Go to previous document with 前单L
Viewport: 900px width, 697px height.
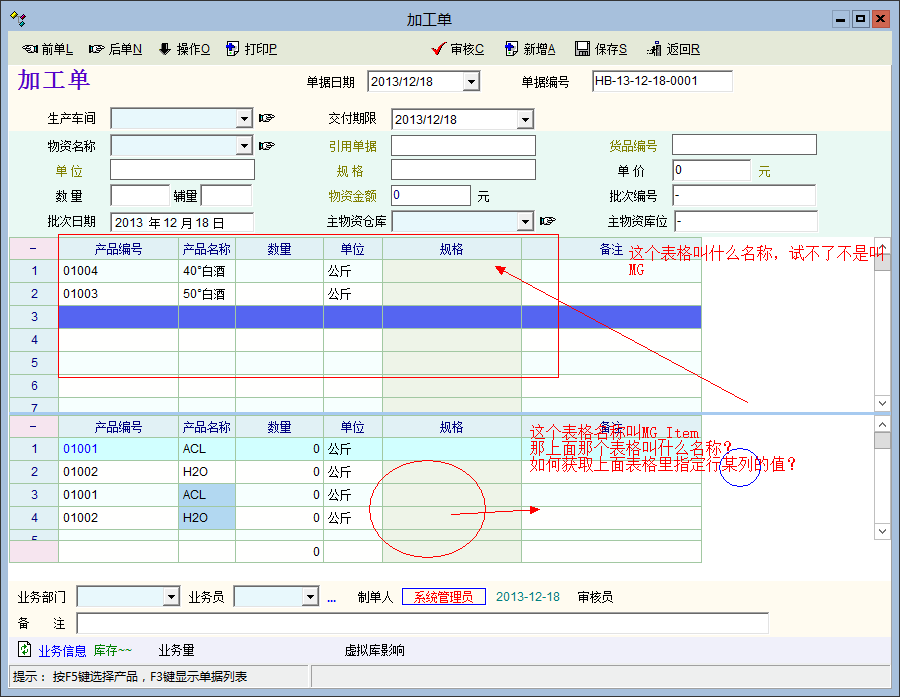47,49
